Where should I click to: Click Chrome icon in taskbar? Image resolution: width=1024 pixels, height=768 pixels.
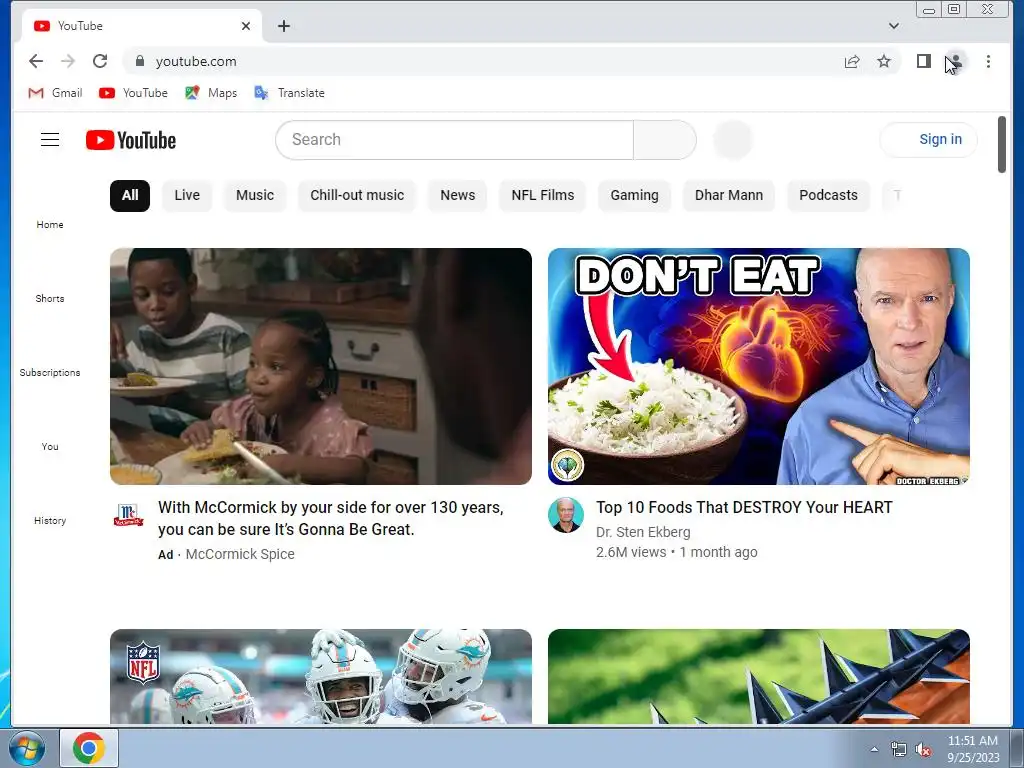coord(89,748)
